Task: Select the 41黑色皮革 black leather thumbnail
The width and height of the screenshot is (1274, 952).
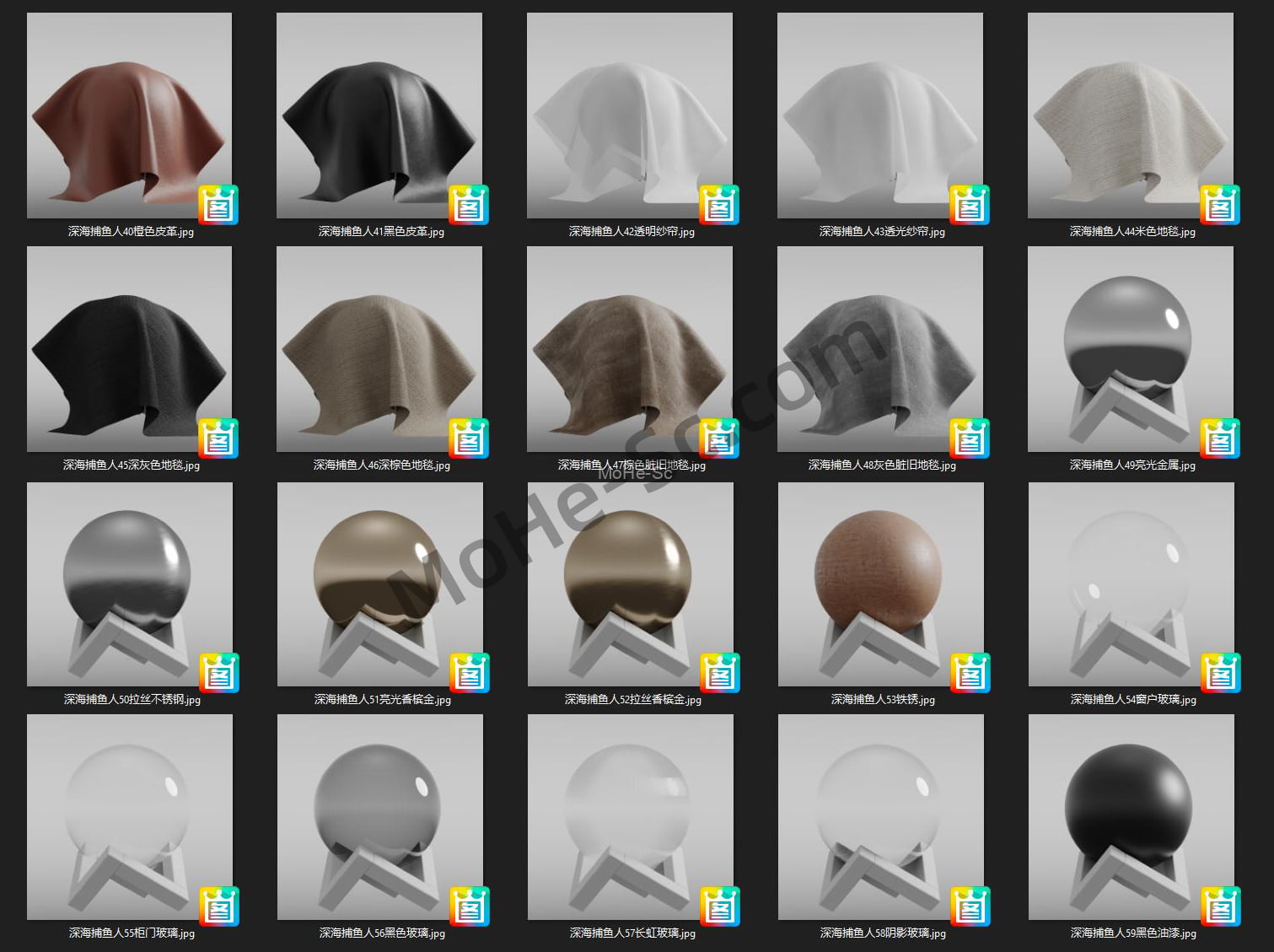Action: [379, 116]
